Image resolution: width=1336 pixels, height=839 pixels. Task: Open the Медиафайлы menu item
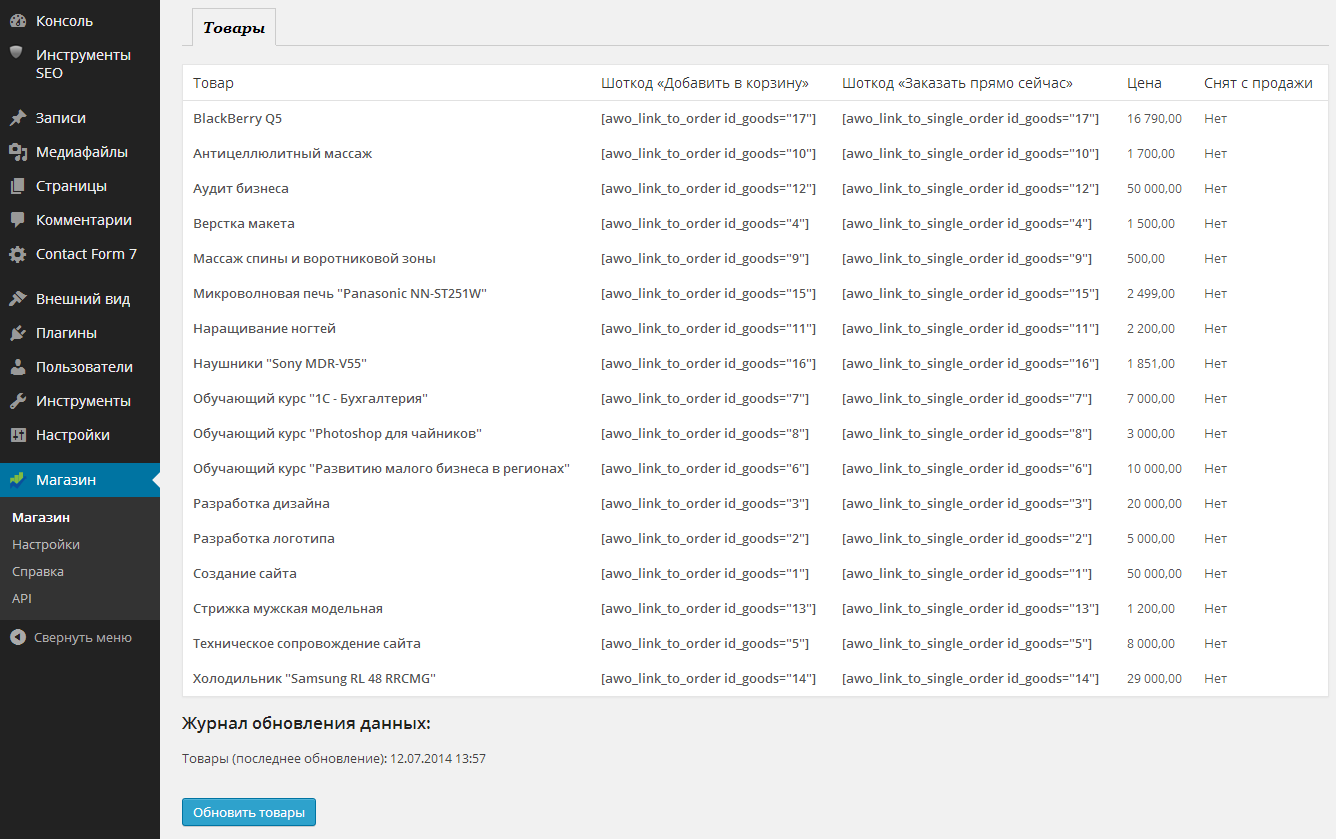tap(80, 152)
